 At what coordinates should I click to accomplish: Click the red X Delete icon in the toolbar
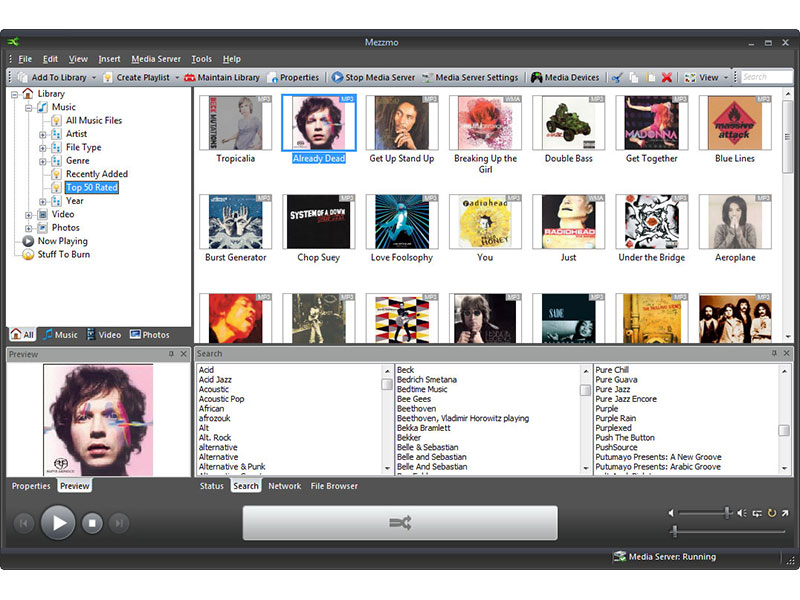tap(667, 78)
